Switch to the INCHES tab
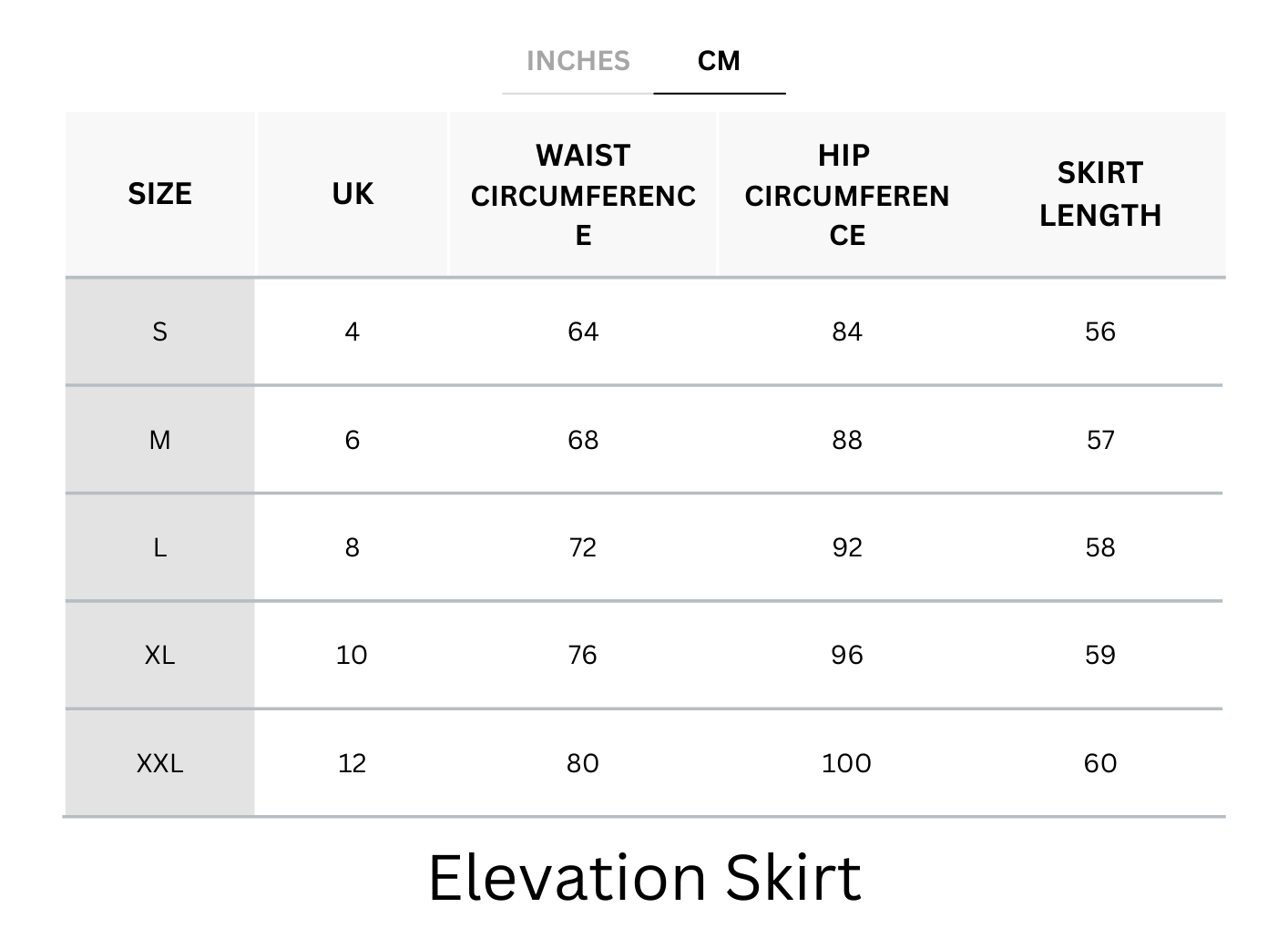Image resolution: width=1288 pixels, height=928 pixels. [578, 61]
